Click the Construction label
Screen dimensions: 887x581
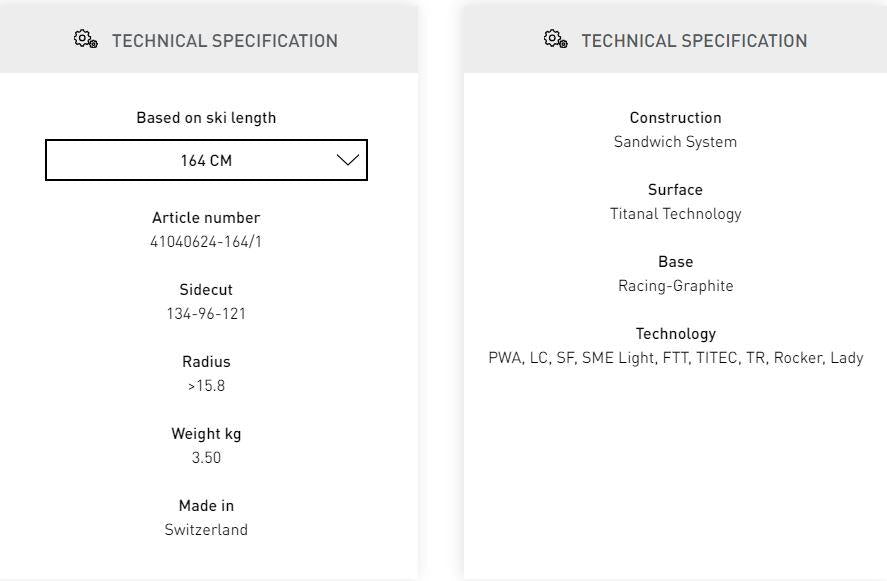point(675,118)
